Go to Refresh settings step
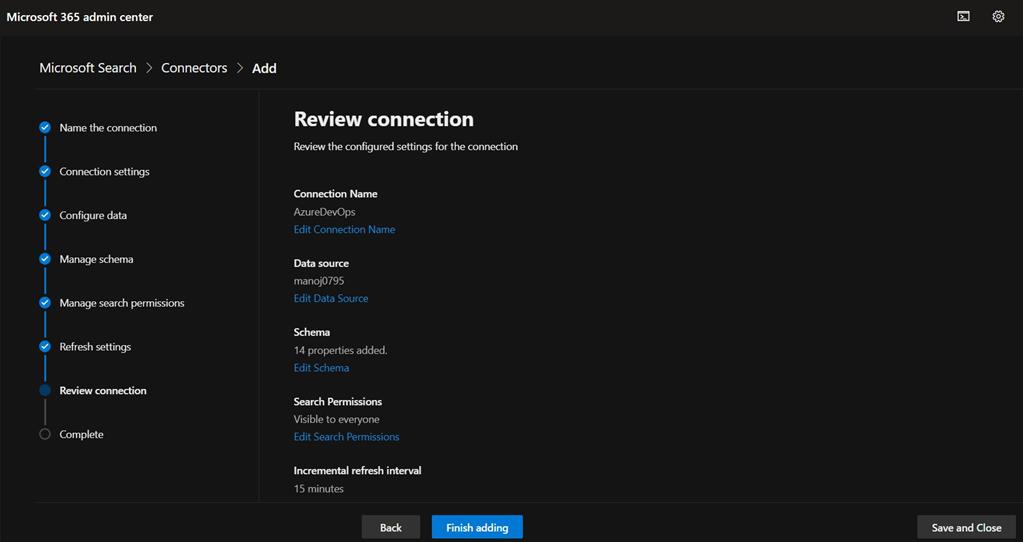Screen dimensions: 1023x542 [x=95, y=346]
